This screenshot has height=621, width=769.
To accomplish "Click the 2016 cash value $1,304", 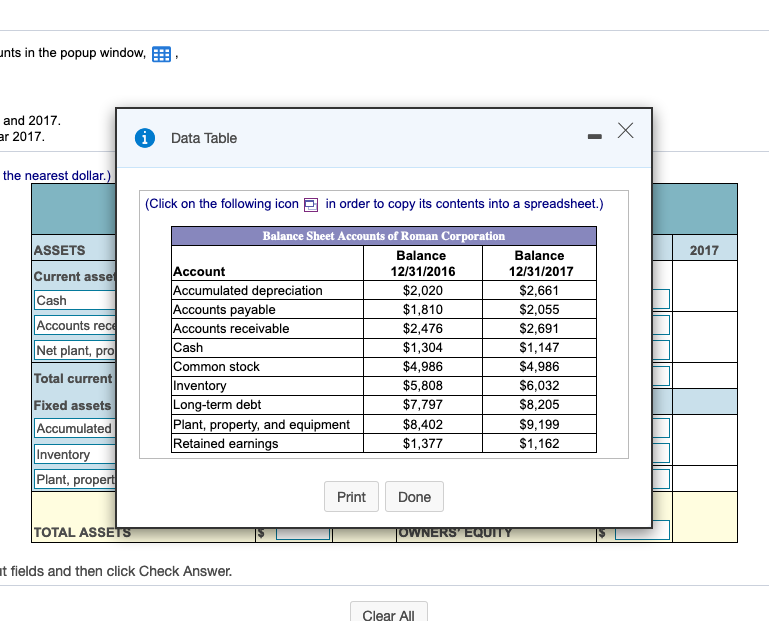I will [x=423, y=348].
